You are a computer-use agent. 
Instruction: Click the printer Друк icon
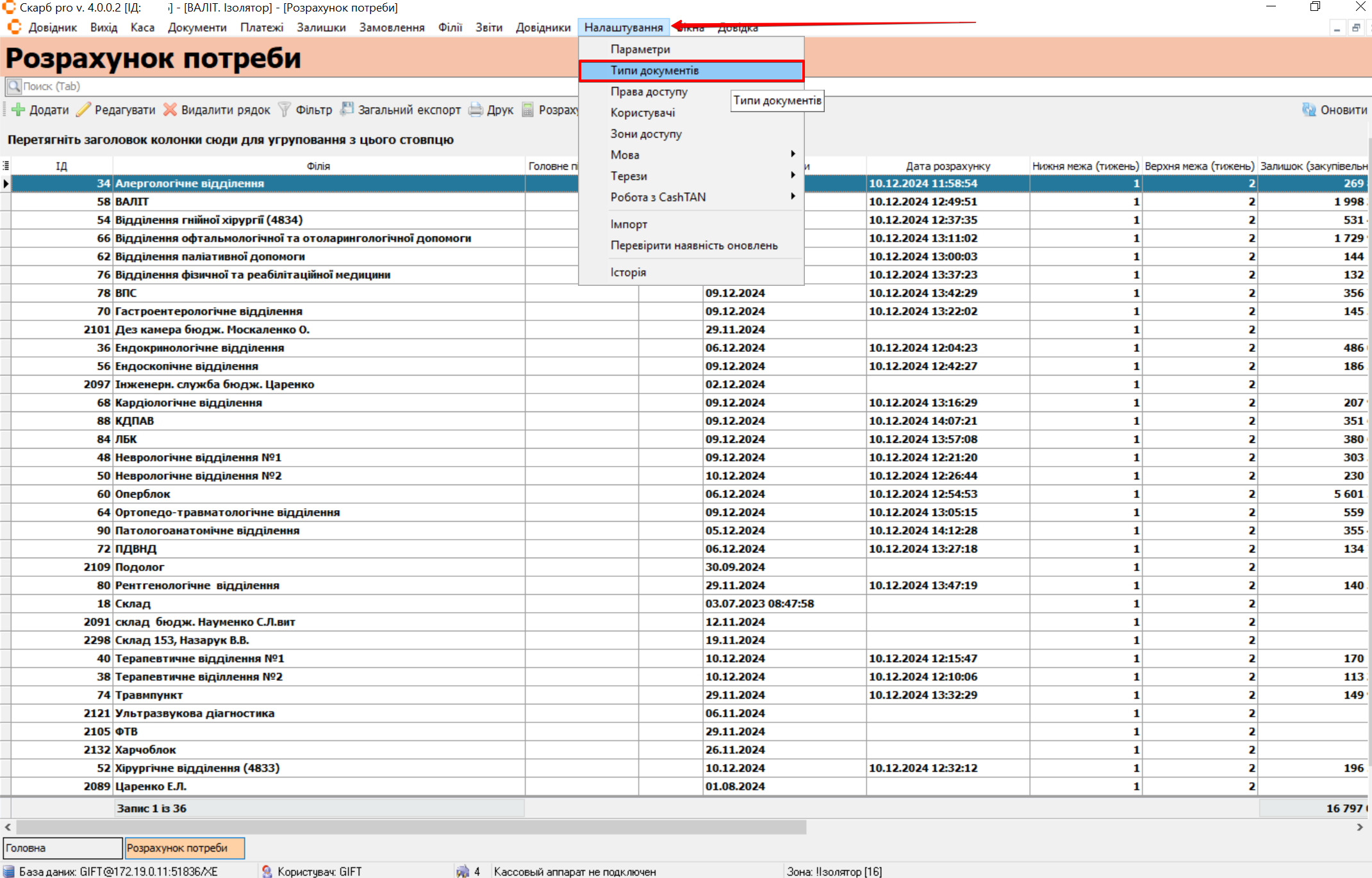point(475,110)
